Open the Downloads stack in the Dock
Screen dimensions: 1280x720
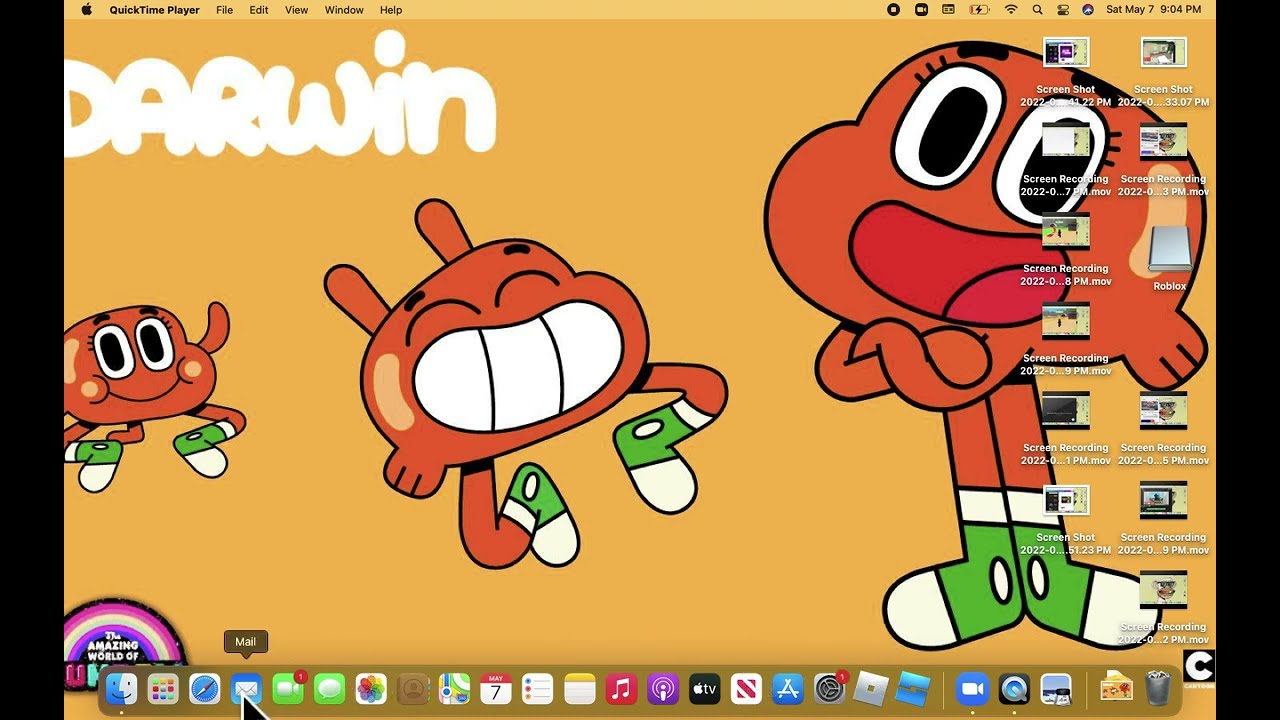tap(1116, 688)
